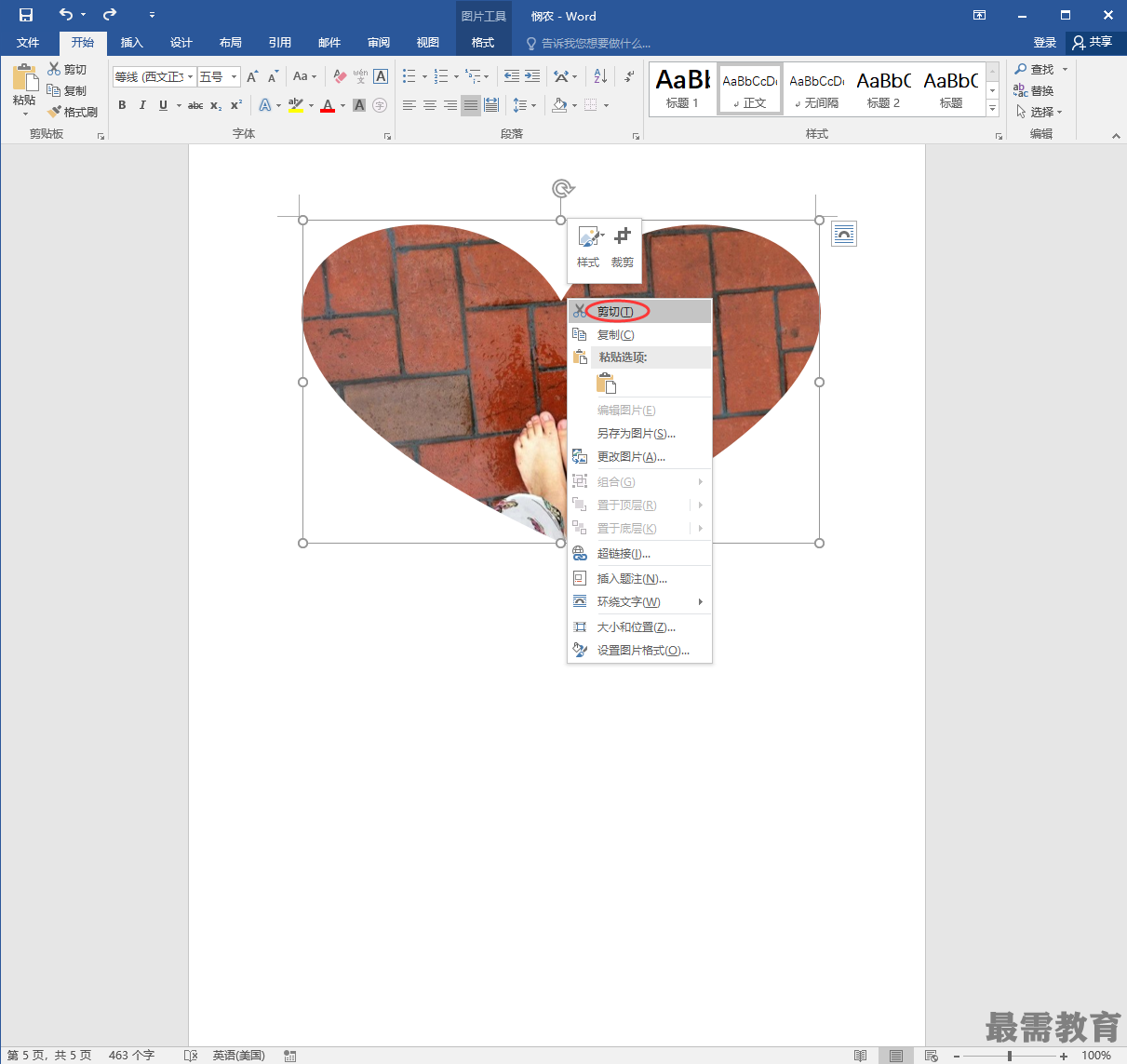Screen dimensions: 1127x1064
Task: Toggle Underline formatting
Action: 163,105
